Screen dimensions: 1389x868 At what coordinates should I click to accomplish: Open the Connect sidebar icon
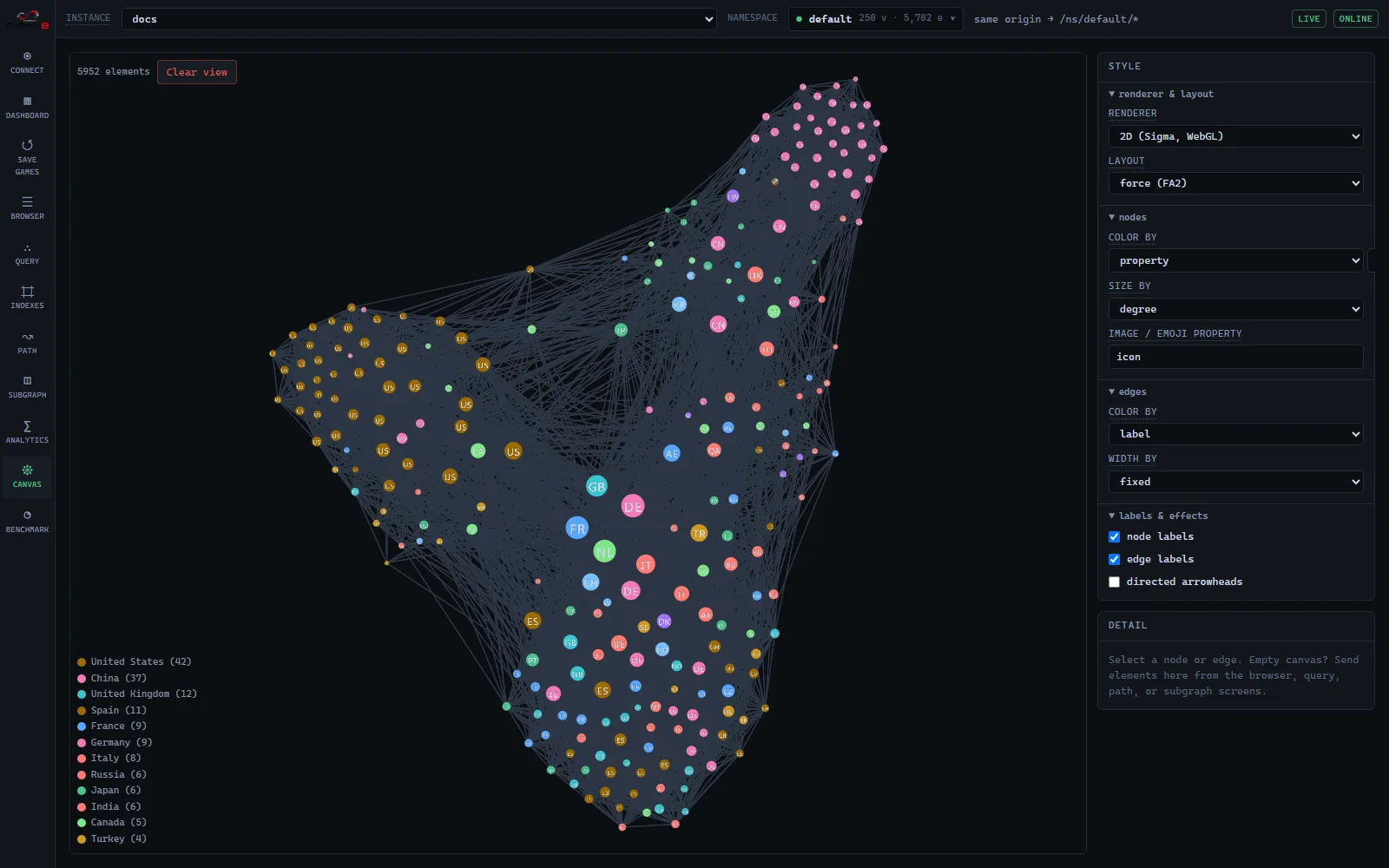[27, 62]
